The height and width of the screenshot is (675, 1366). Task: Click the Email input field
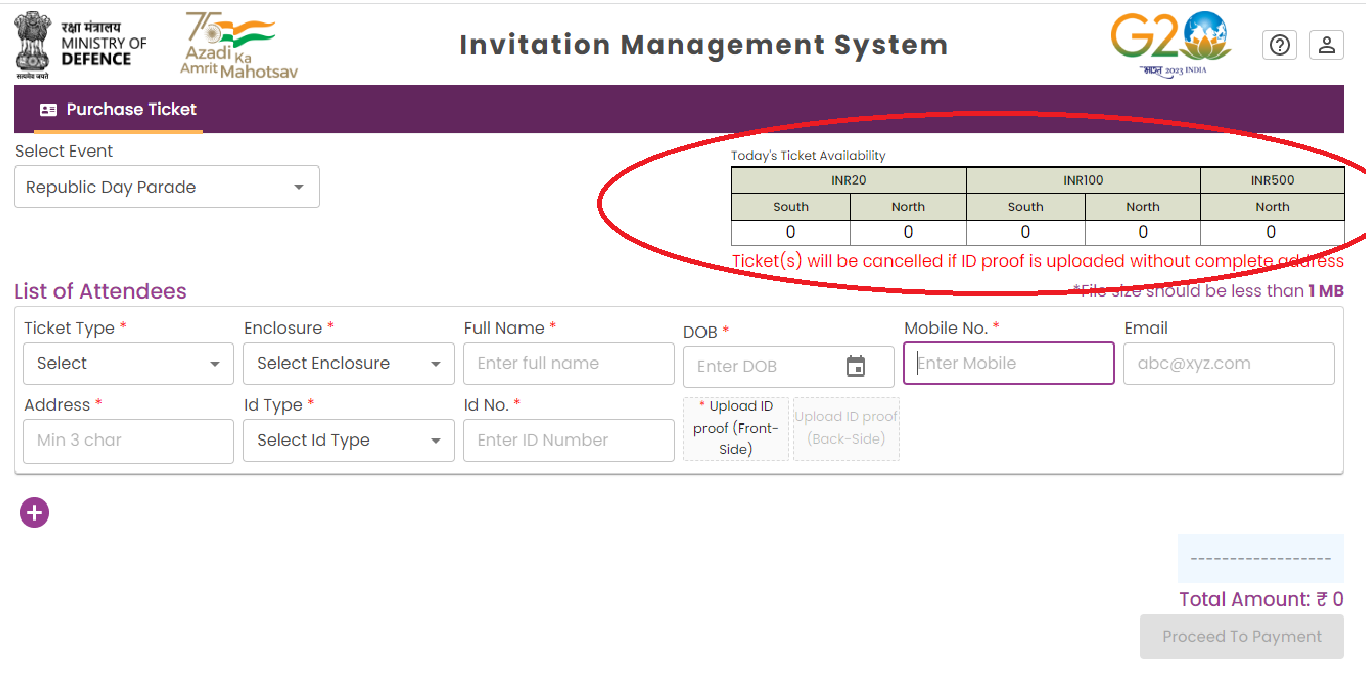(1228, 364)
